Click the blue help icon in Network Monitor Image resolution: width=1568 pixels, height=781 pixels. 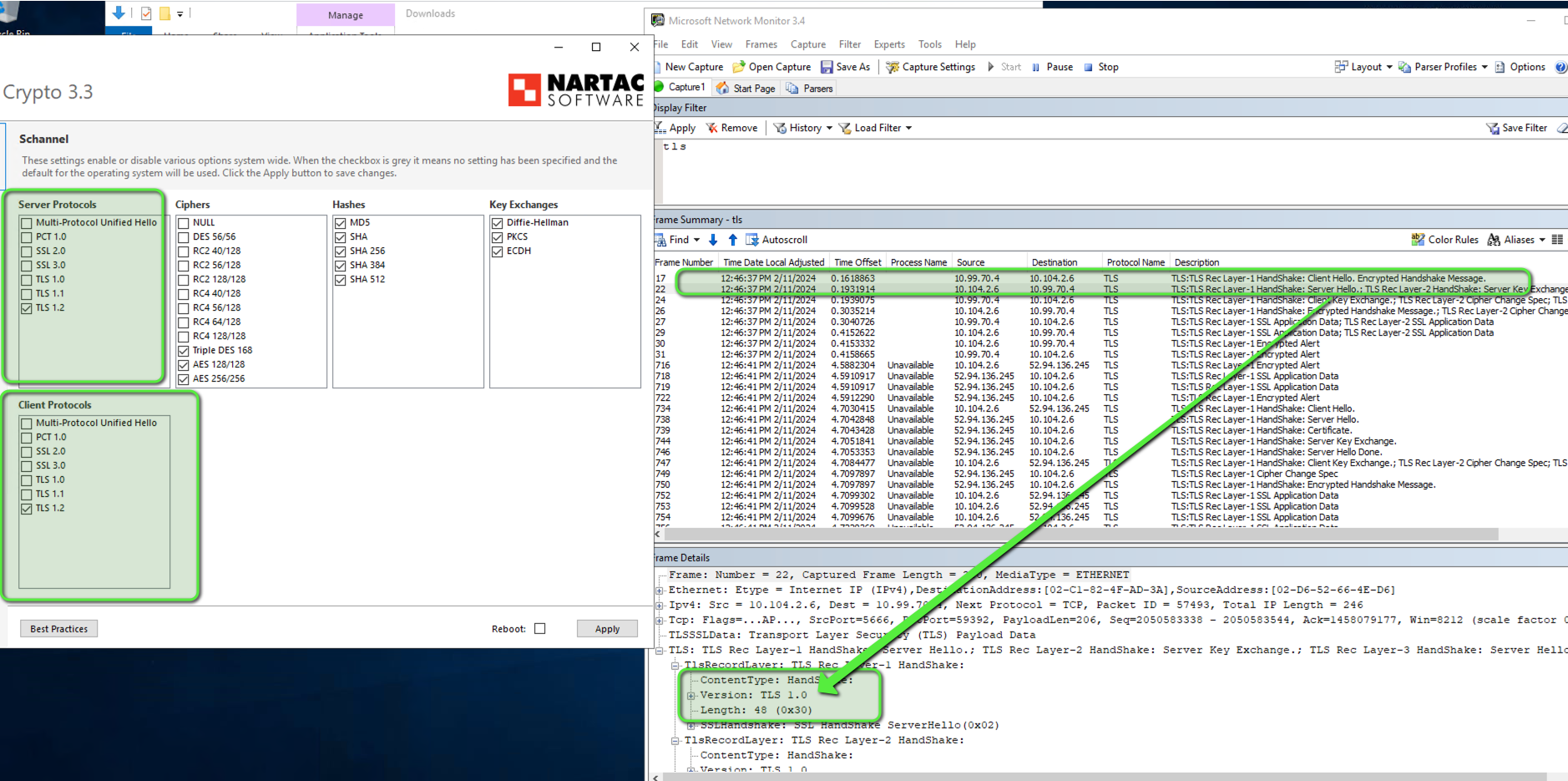click(x=1560, y=68)
